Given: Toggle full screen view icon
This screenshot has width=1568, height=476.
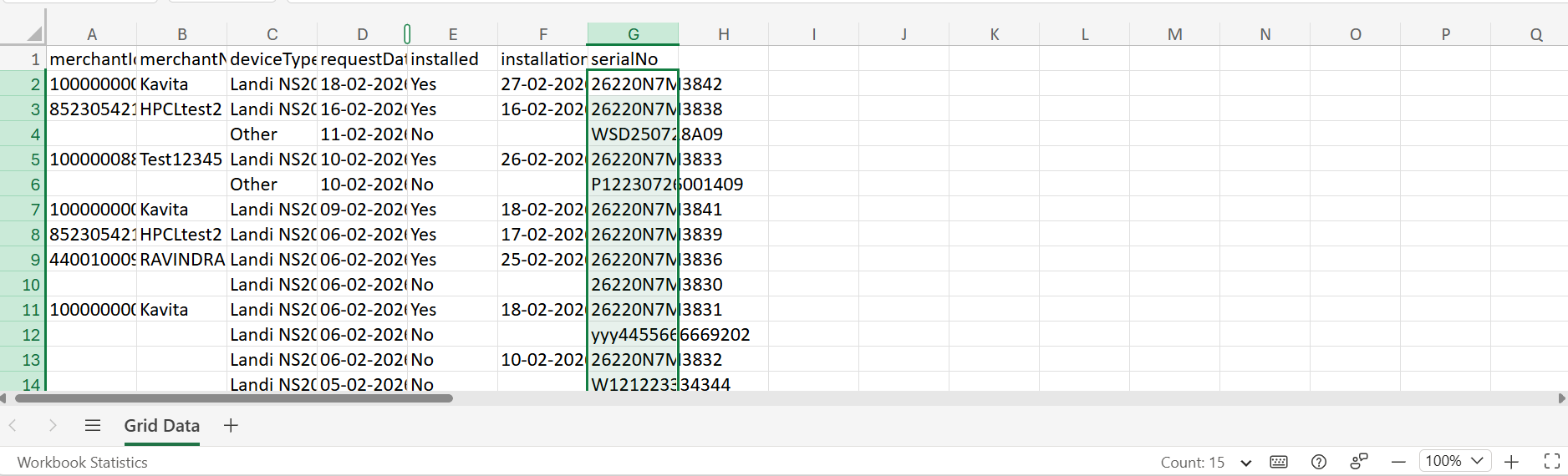Looking at the screenshot, I should [1551, 462].
